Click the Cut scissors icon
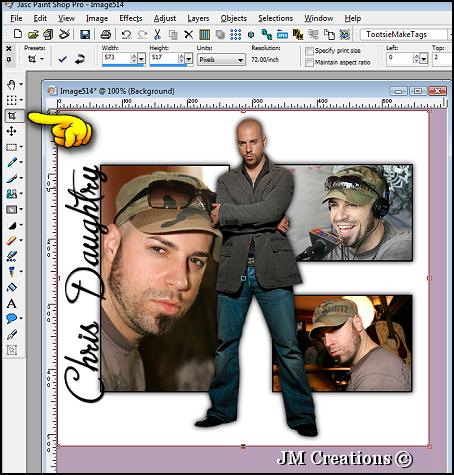 pos(157,34)
